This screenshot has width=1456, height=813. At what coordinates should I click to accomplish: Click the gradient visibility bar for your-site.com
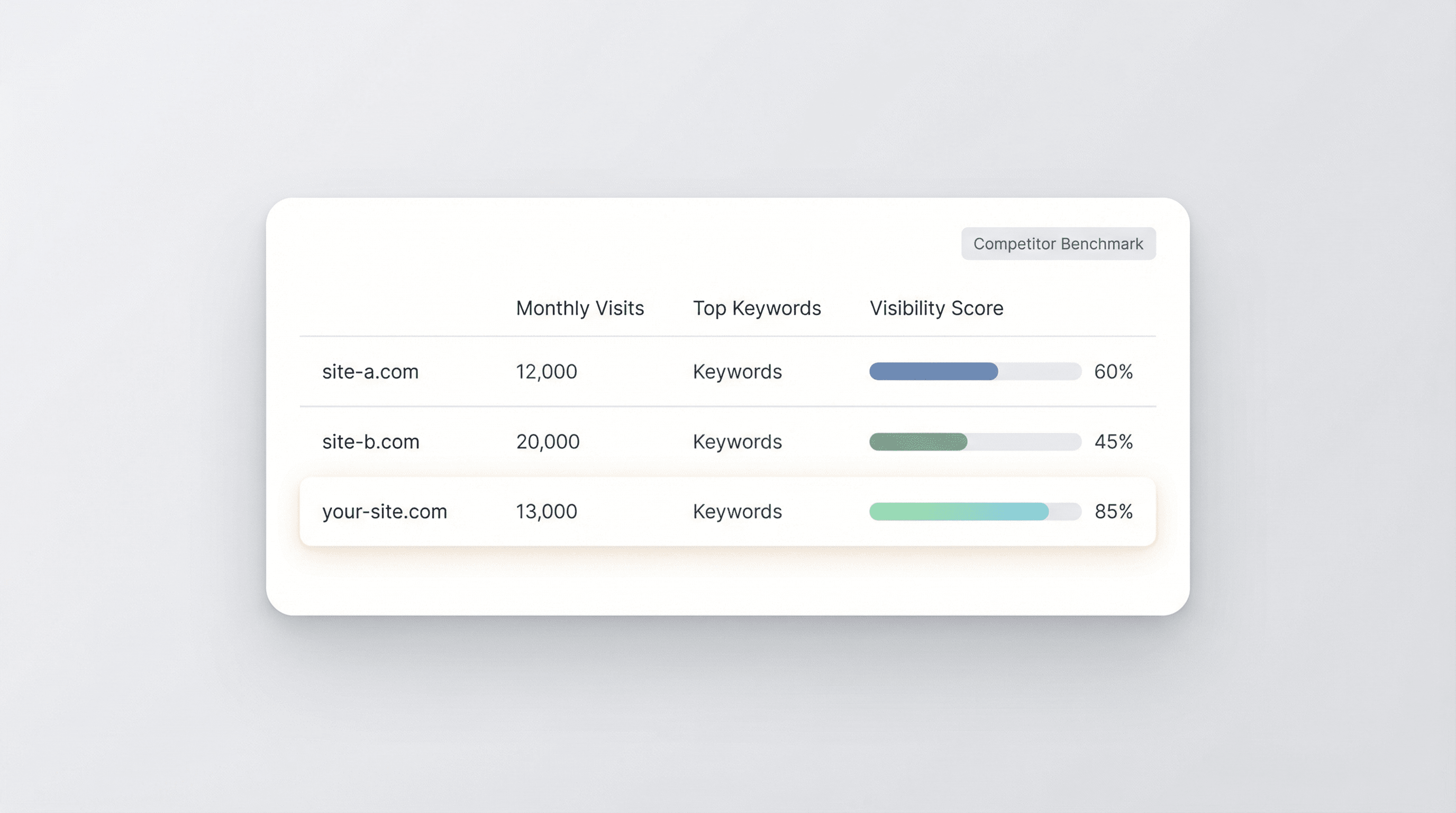pyautogui.click(x=959, y=512)
